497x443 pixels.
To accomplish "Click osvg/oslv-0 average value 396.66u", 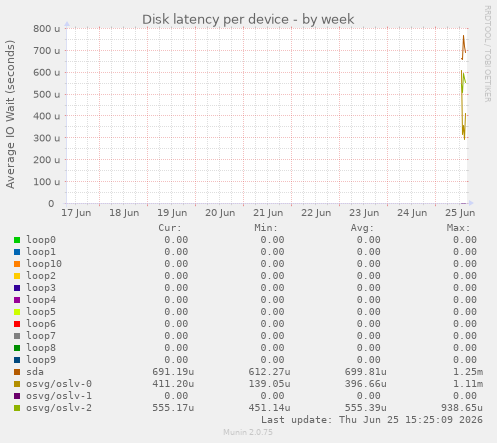I will (366, 384).
